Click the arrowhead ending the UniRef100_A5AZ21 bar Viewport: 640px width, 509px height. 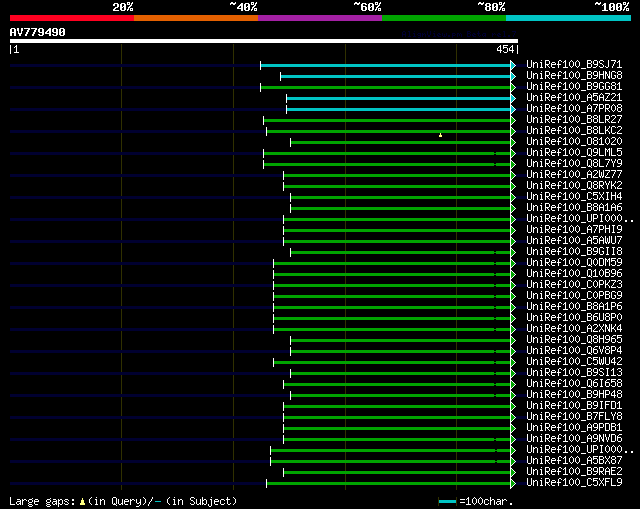513,98
